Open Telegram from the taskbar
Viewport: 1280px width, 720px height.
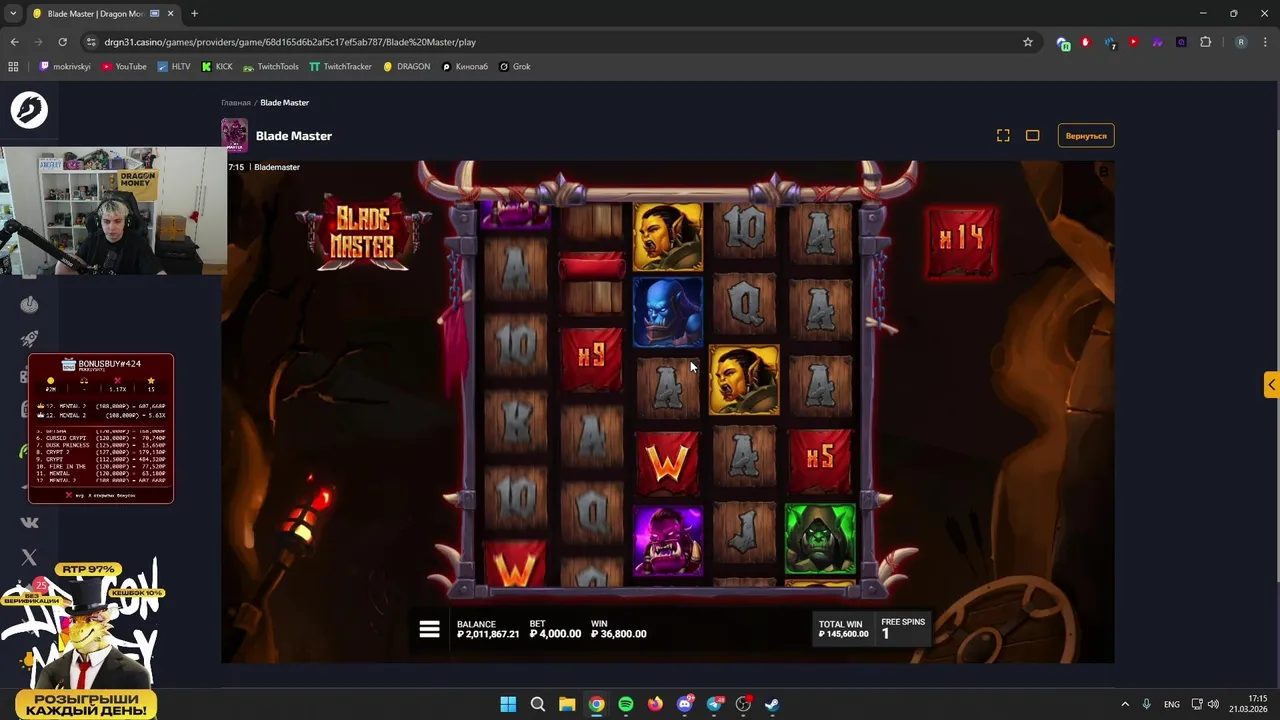coord(714,704)
